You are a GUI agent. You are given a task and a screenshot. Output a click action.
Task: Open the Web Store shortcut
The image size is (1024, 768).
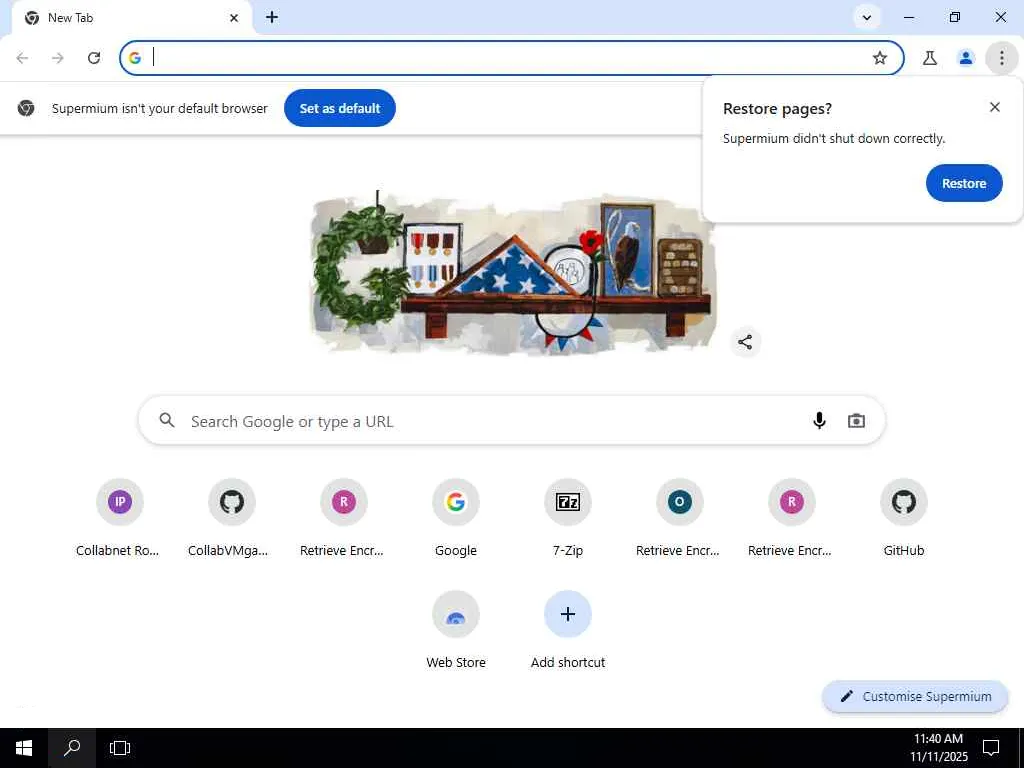[456, 630]
